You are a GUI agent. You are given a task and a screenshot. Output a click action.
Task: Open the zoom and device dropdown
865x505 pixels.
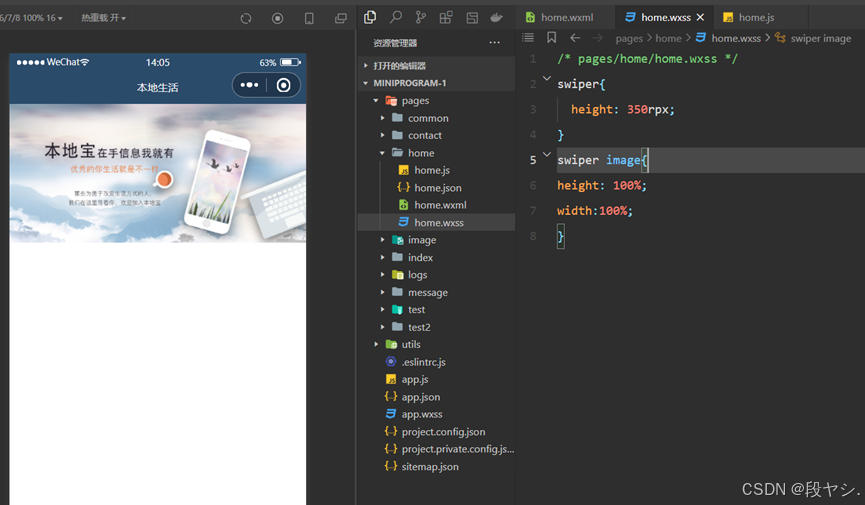point(31,18)
